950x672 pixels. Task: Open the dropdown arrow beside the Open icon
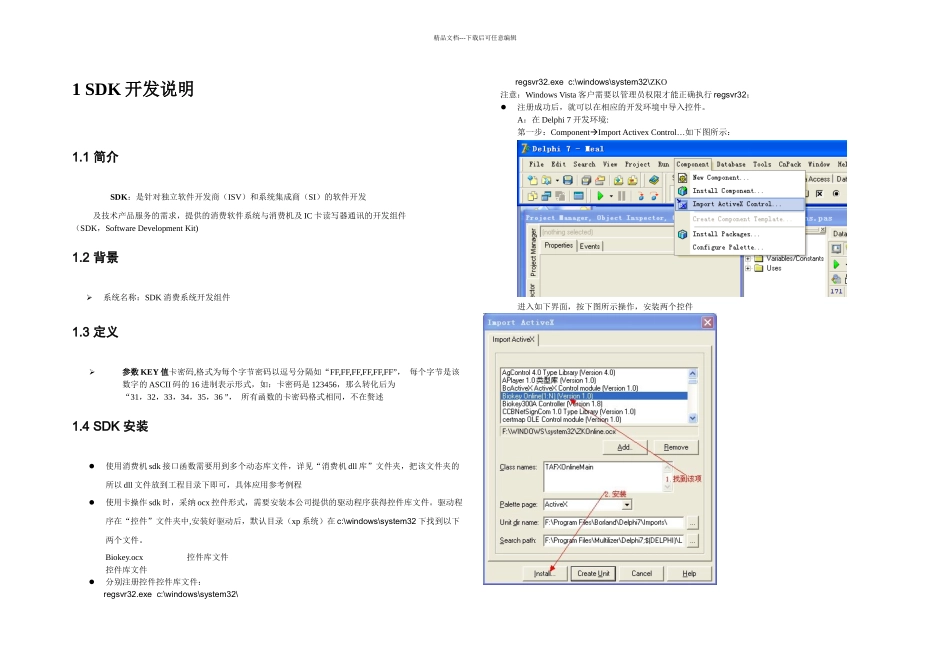click(x=557, y=180)
